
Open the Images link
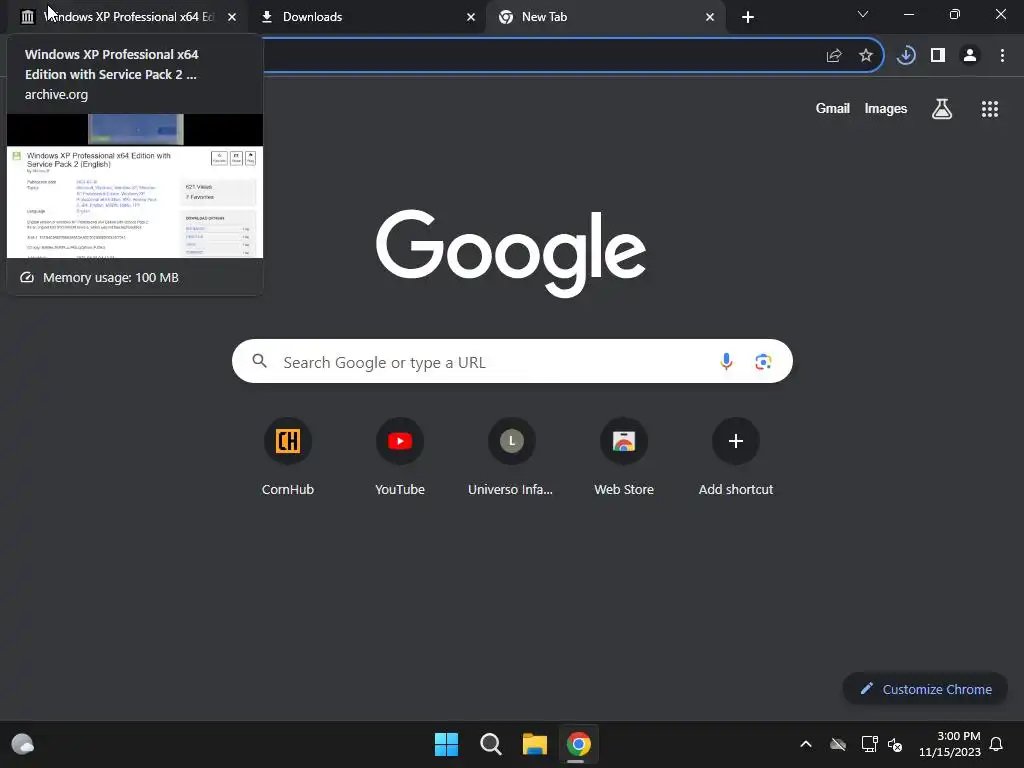(886, 108)
